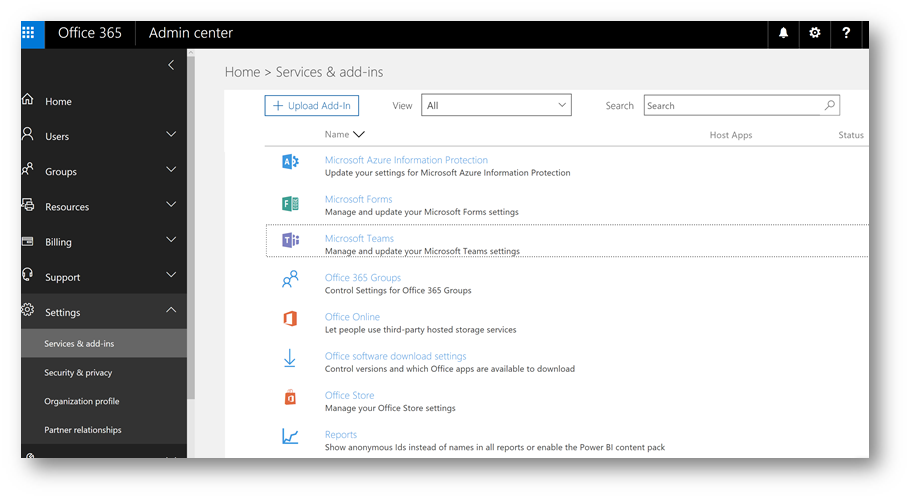The image size is (911, 500).
Task: Click the Home house icon in sidebar
Action: tap(27, 99)
